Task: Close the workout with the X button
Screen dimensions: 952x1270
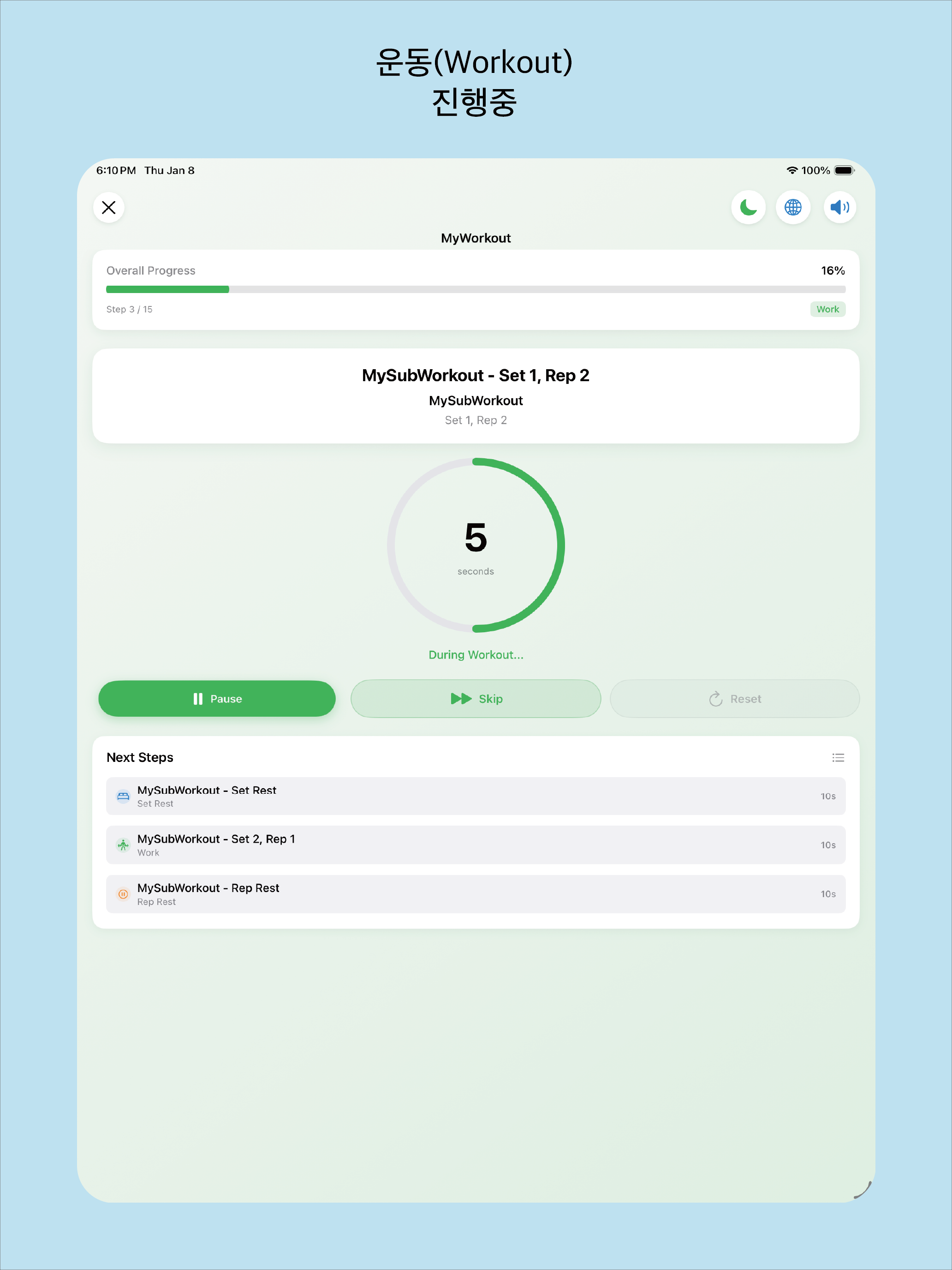Action: (108, 207)
